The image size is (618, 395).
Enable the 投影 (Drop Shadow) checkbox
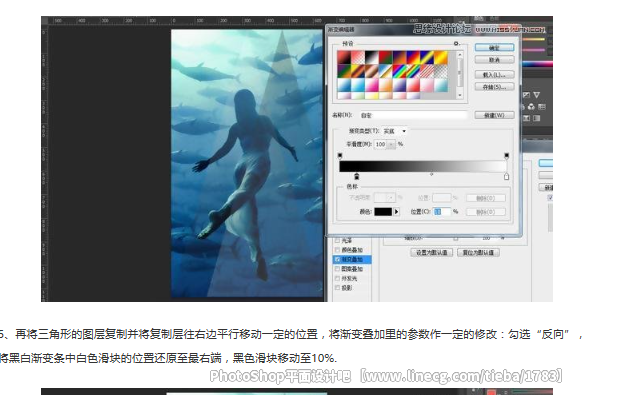tap(337, 288)
